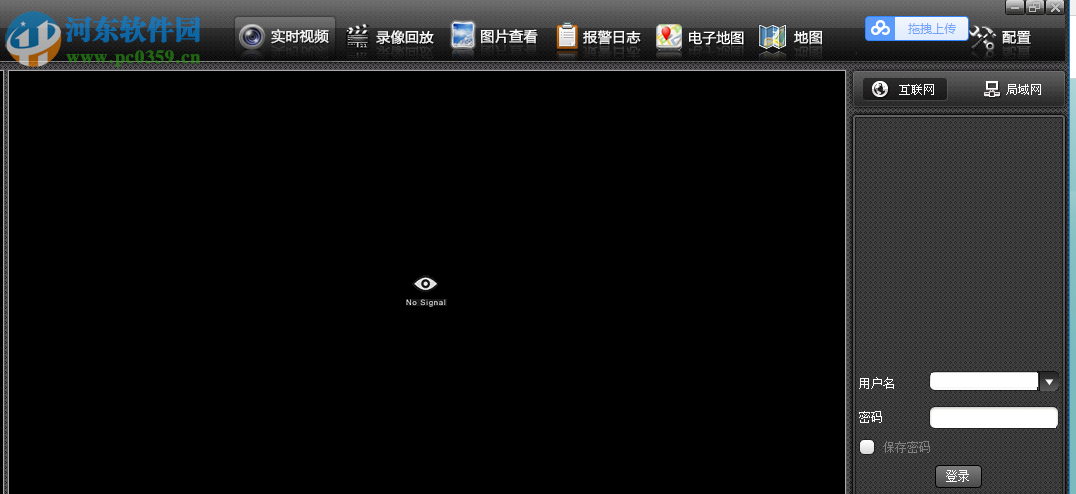Click the network computers icon for 局域网
This screenshot has height=494, width=1076.
[992, 89]
